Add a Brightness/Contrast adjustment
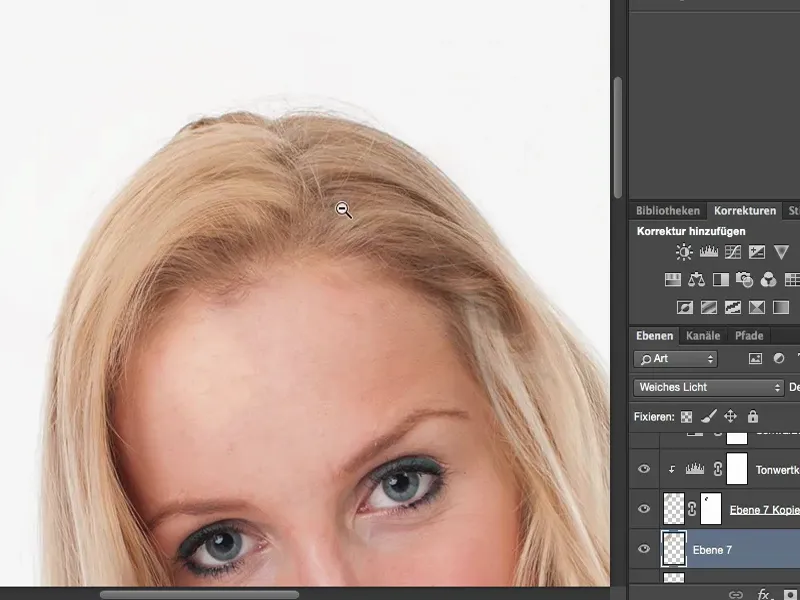The image size is (800, 600). (684, 252)
